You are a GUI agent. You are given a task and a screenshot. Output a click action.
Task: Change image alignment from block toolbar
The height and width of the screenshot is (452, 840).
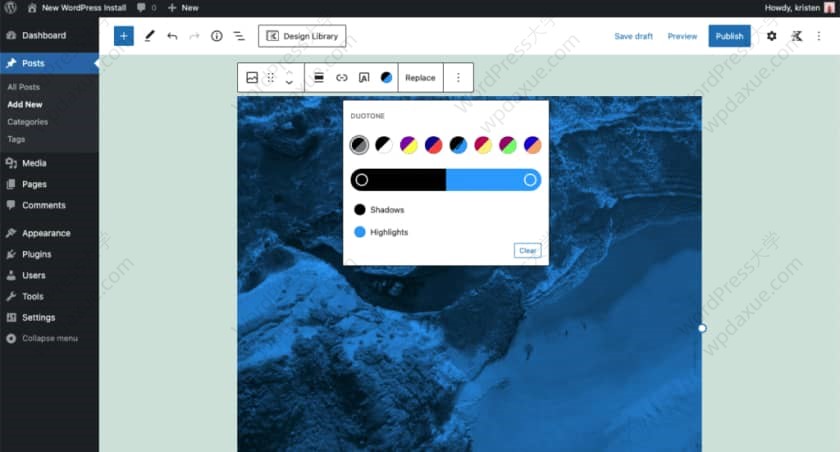pyautogui.click(x=318, y=78)
